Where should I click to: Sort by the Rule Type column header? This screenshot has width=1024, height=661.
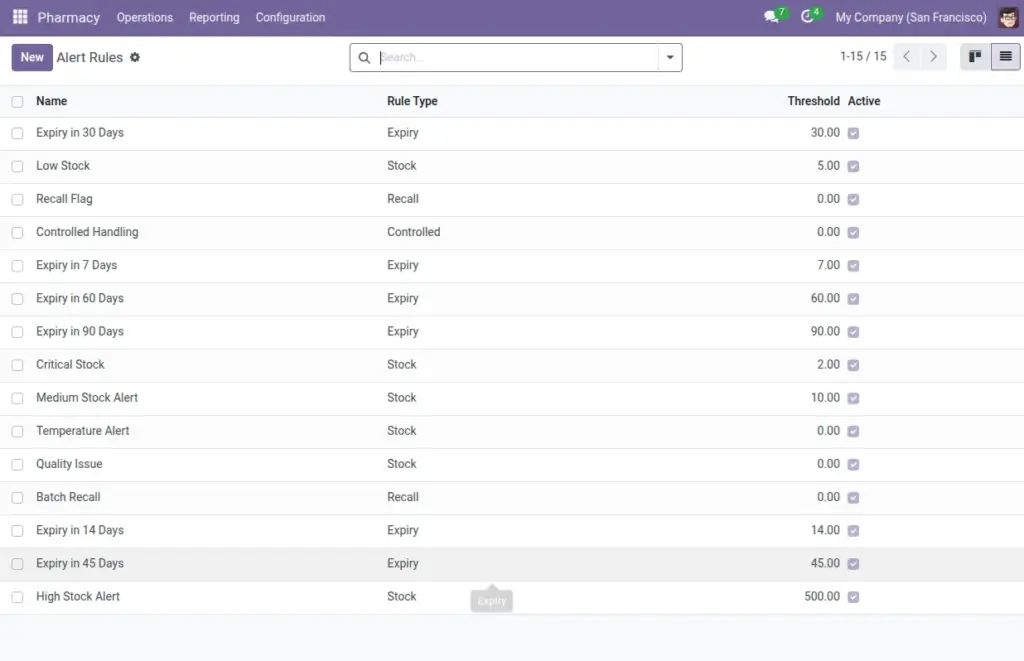(412, 101)
